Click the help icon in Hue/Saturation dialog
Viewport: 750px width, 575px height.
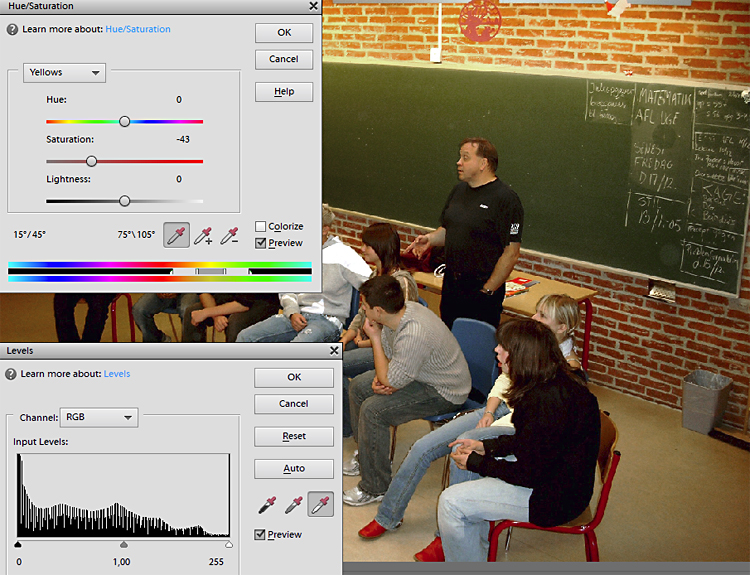[12, 30]
